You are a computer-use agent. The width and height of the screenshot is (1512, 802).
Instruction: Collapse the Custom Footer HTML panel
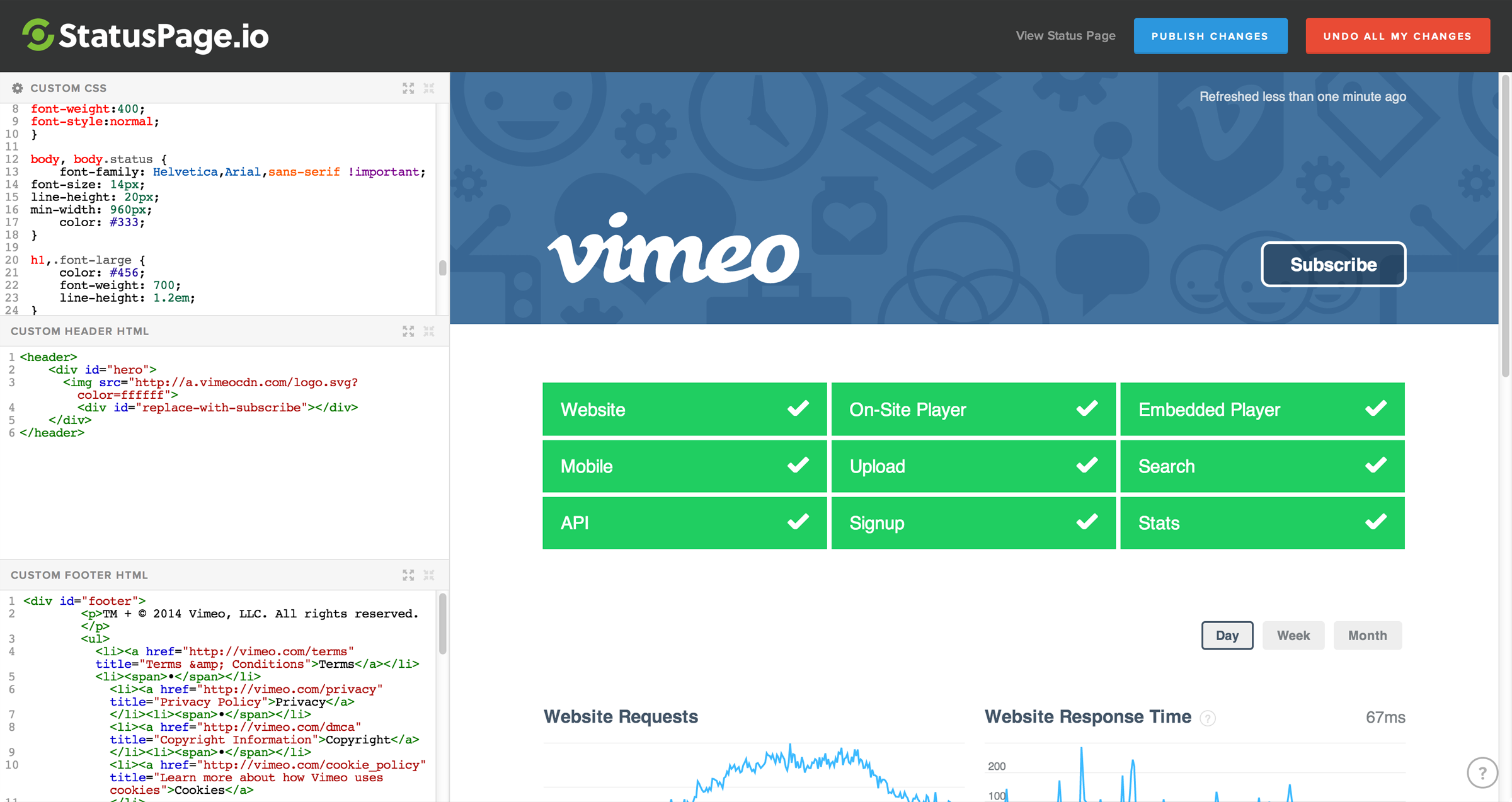coord(429,575)
